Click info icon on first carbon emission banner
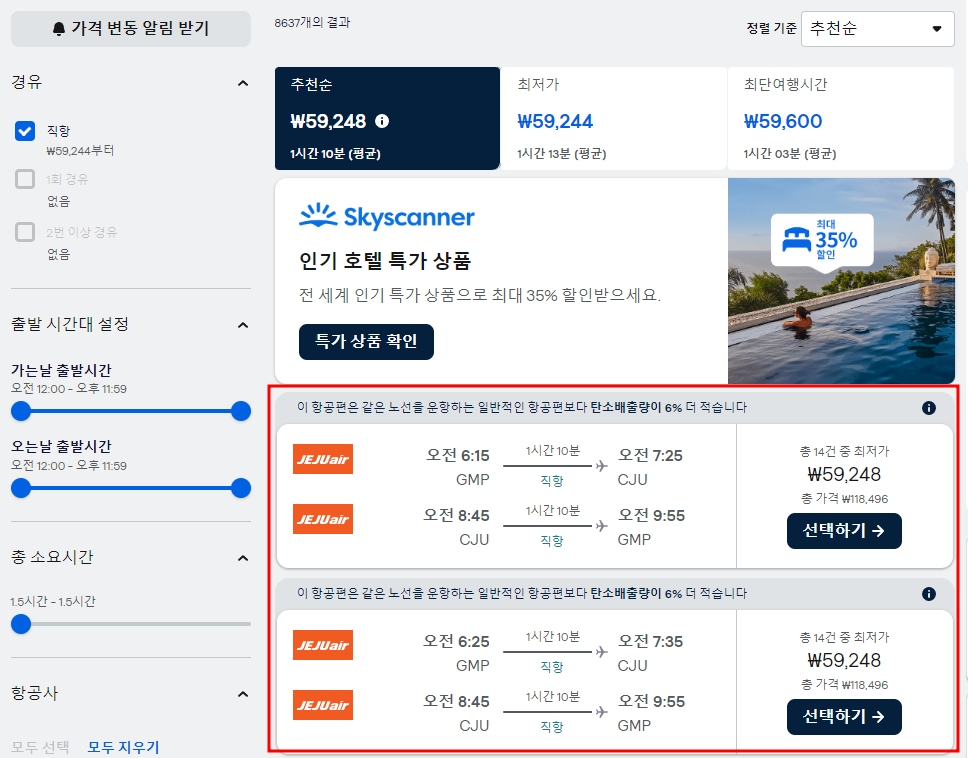 (928, 408)
